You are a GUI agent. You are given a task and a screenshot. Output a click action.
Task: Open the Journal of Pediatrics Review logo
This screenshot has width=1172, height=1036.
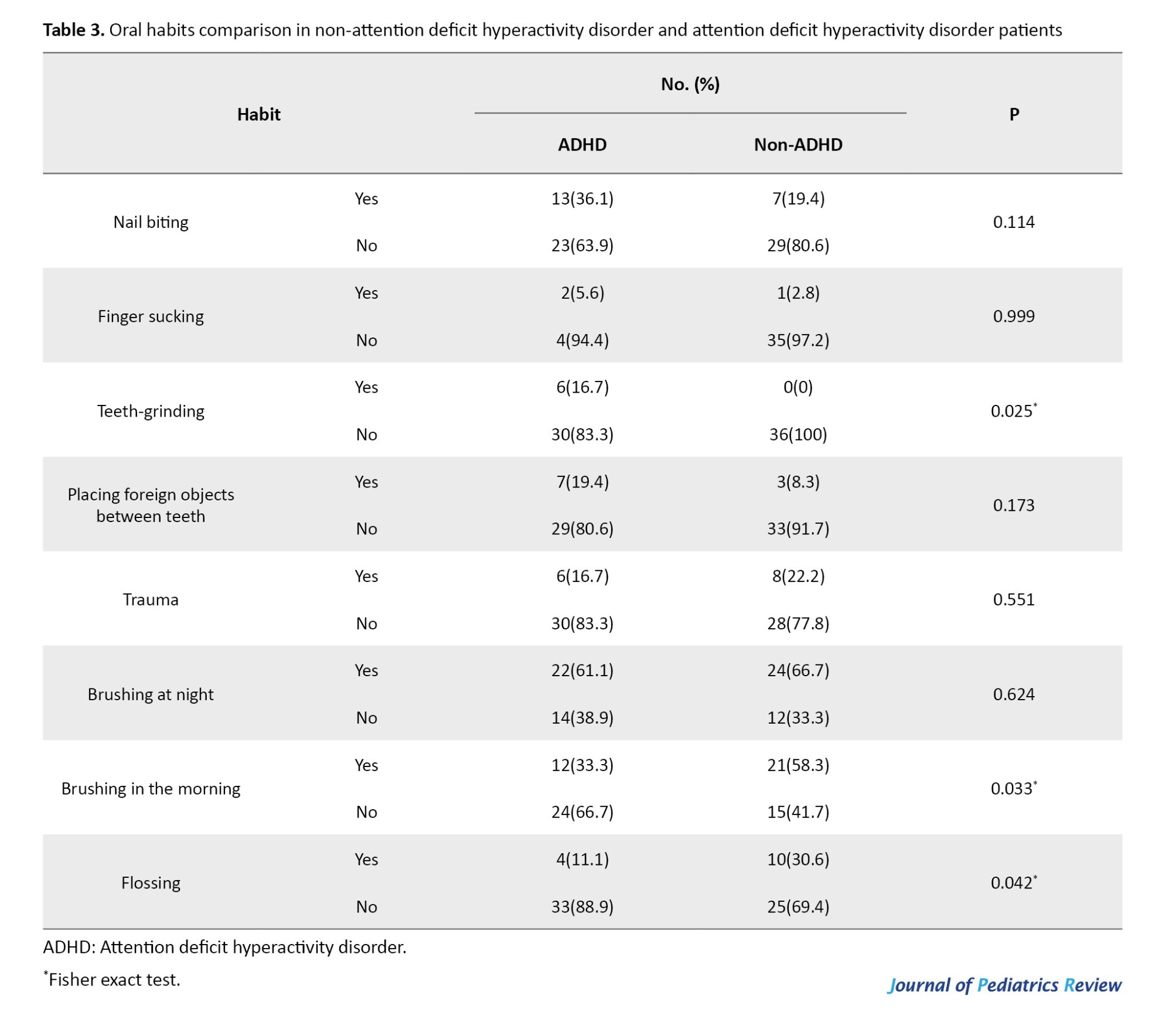(x=1004, y=985)
